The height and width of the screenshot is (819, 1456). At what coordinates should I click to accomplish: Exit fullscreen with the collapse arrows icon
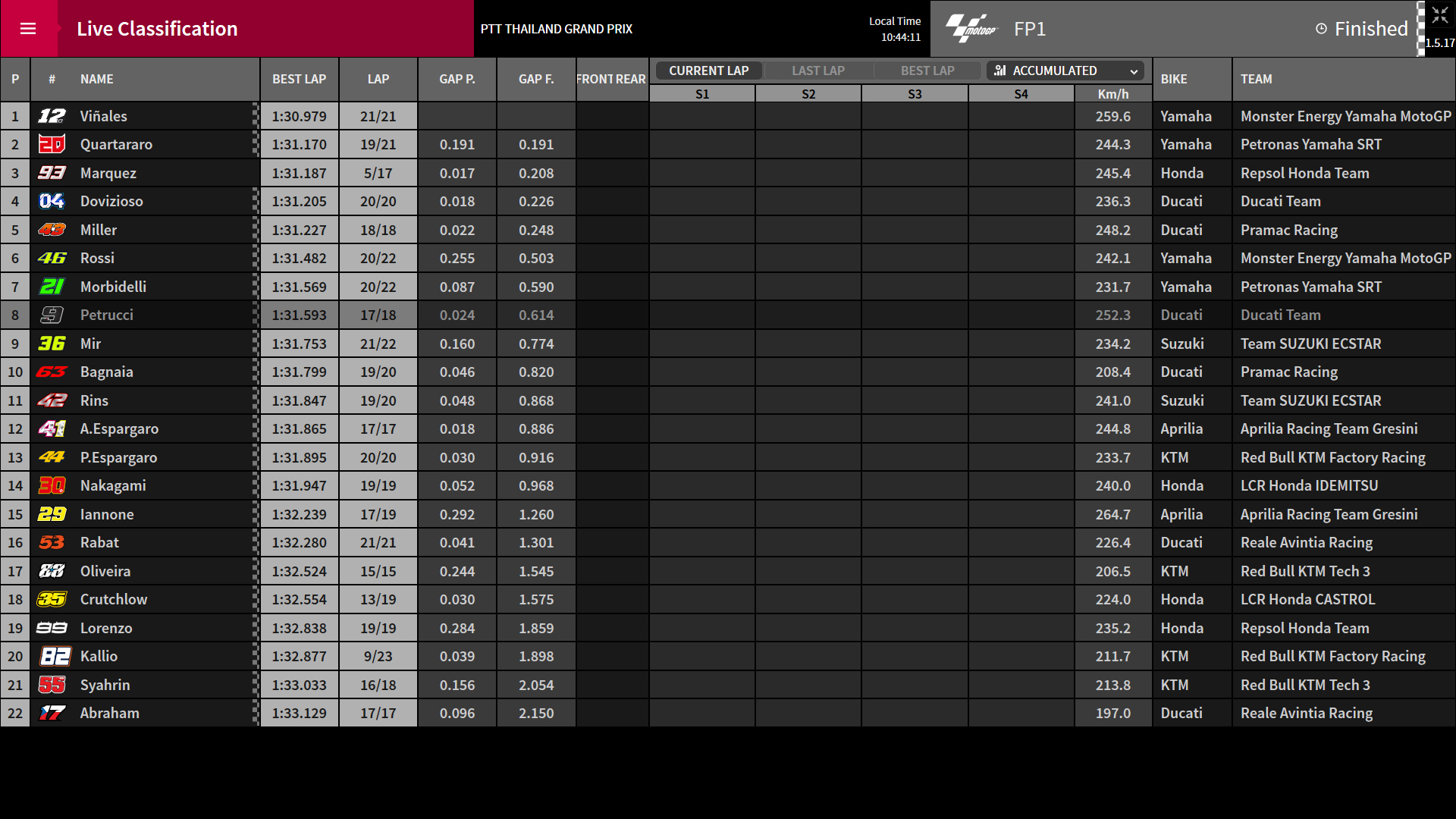(1440, 16)
